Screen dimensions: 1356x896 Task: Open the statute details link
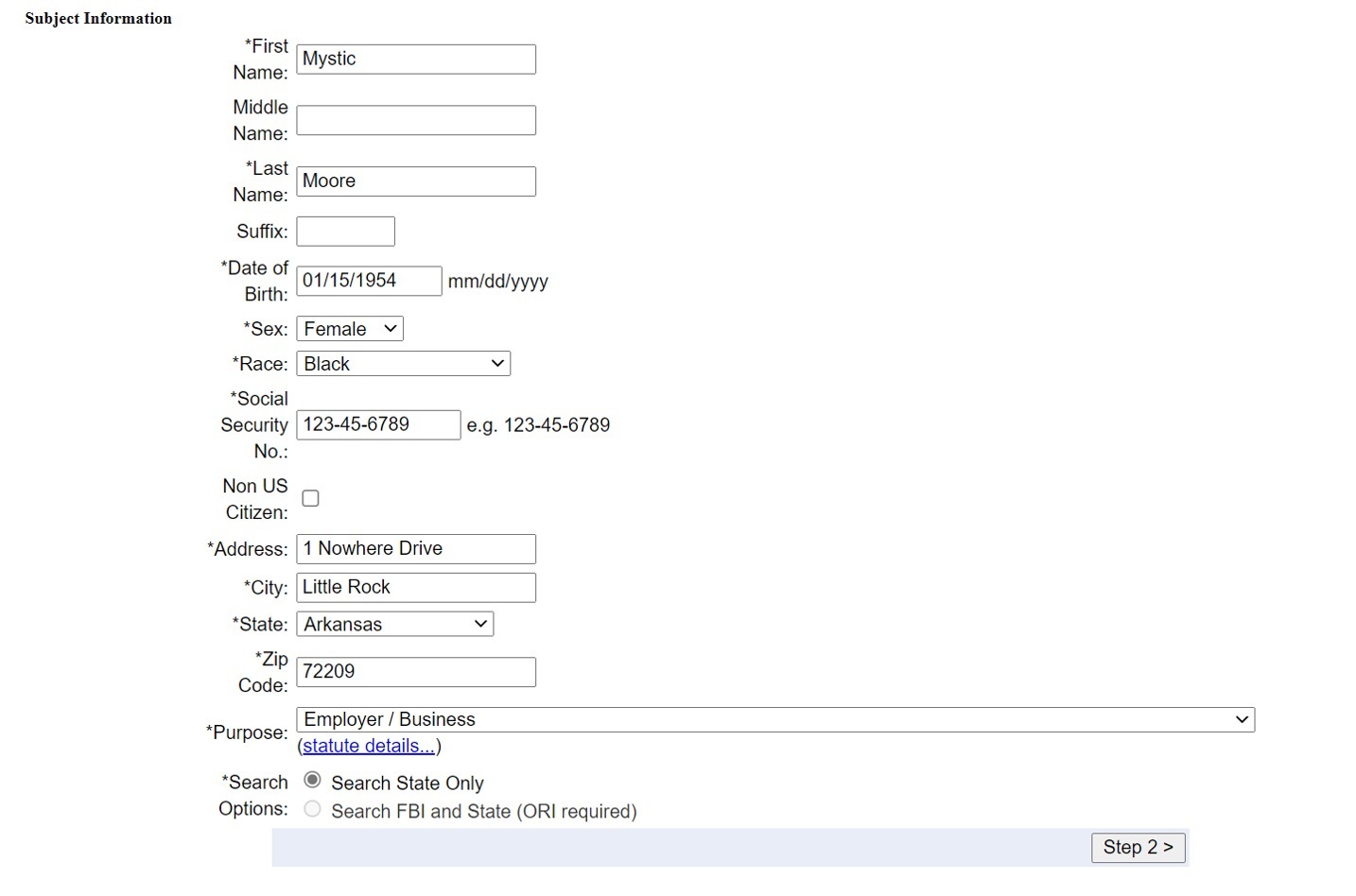(x=369, y=746)
